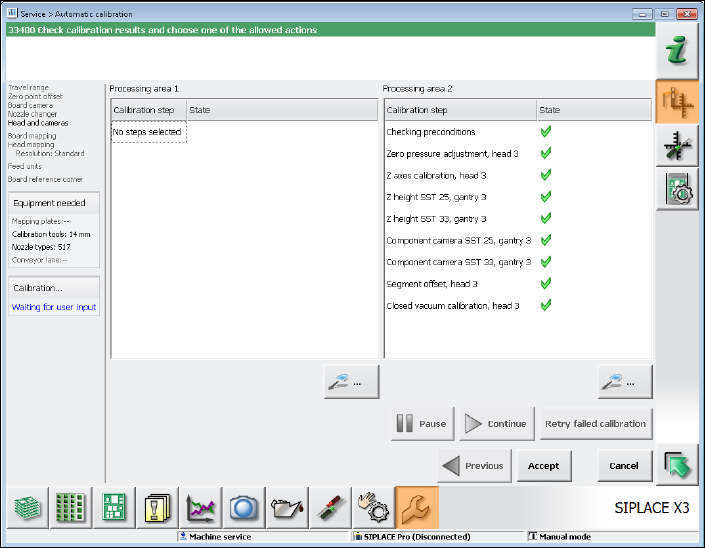Select 'Z height SST 25, gantry 3' row

point(518,197)
